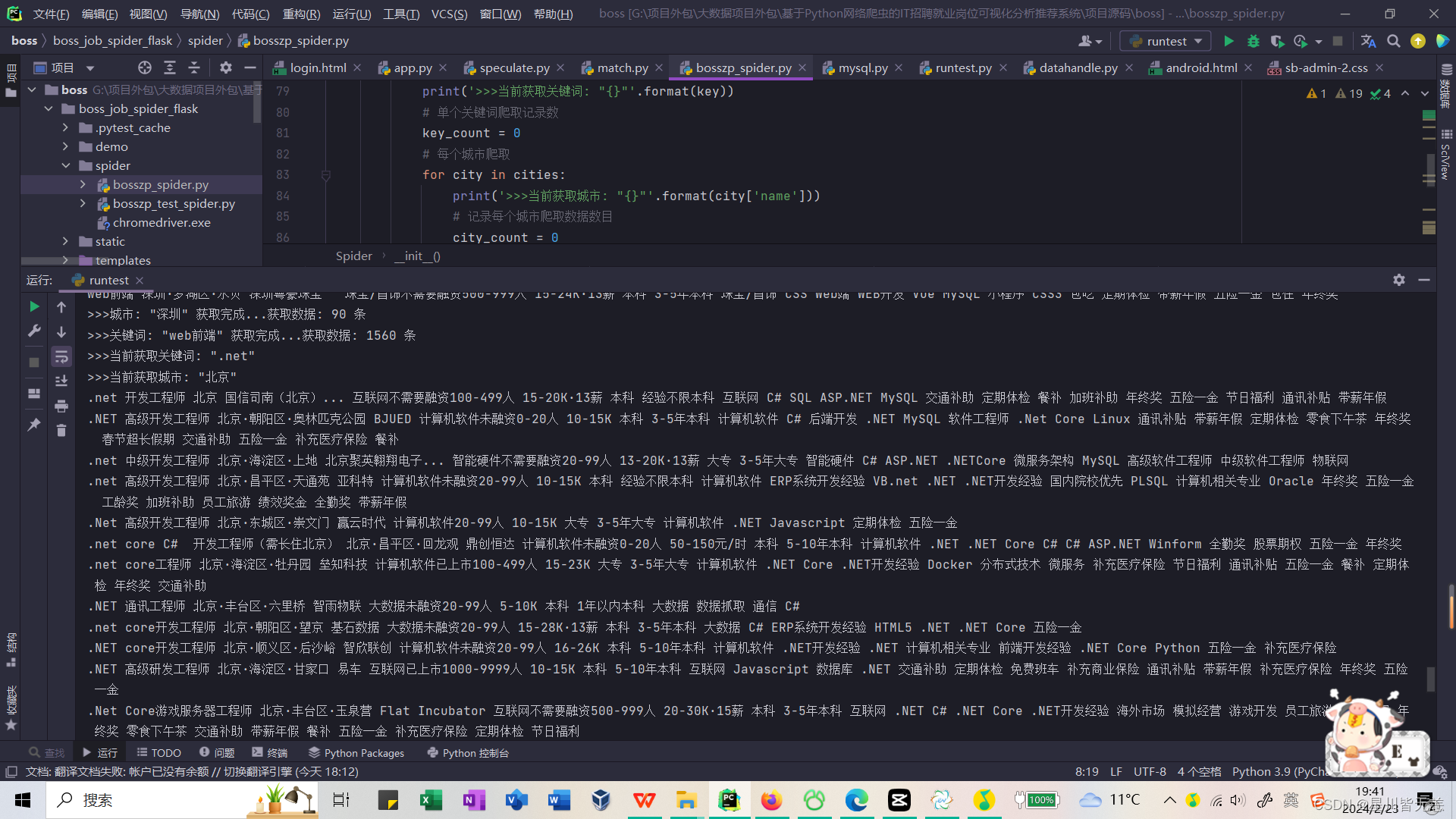Screen dimensions: 1456x819
Task: Open the runtest run configuration dropdown
Action: coord(1166,41)
